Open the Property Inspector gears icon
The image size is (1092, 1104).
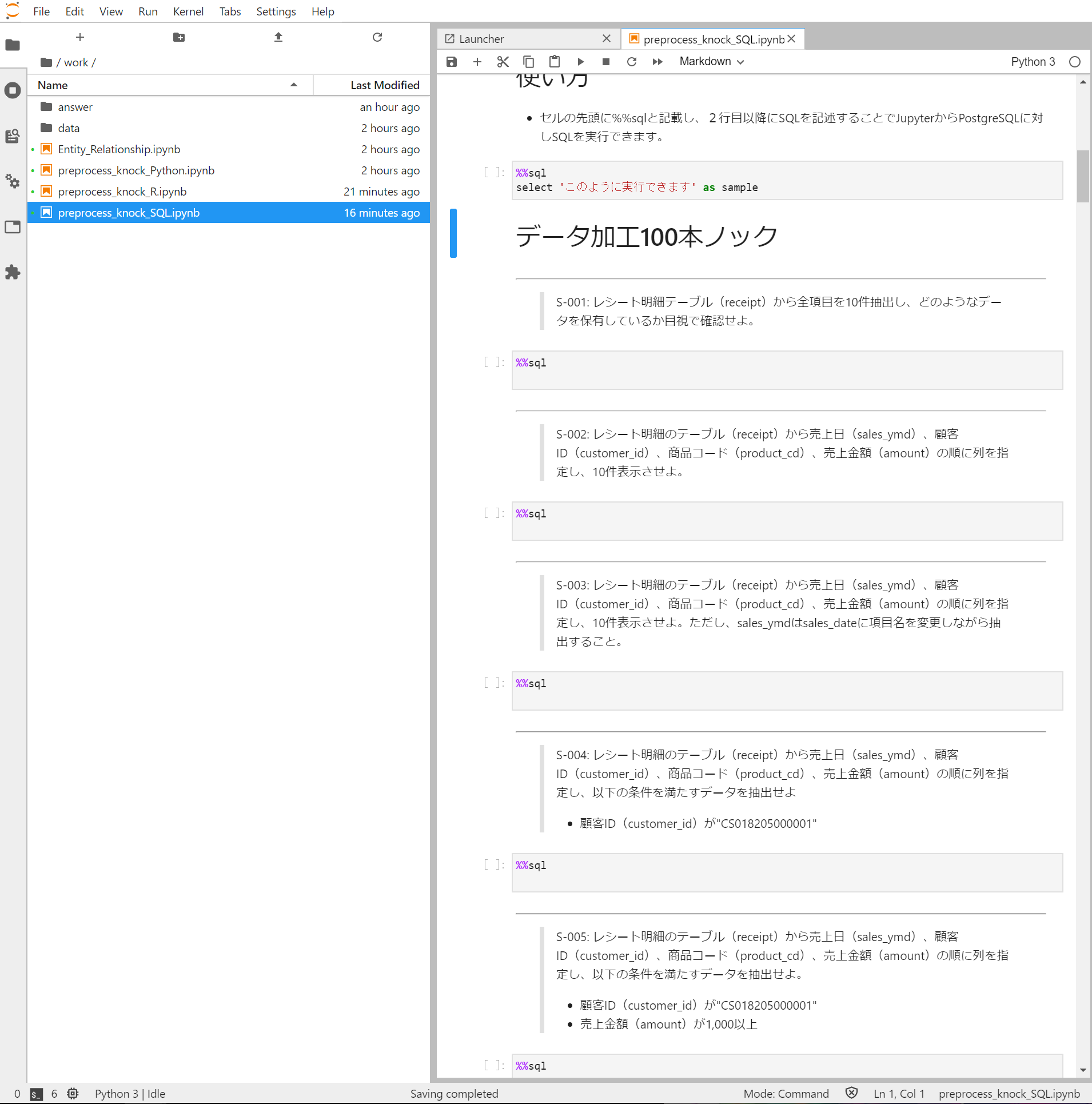(13, 182)
